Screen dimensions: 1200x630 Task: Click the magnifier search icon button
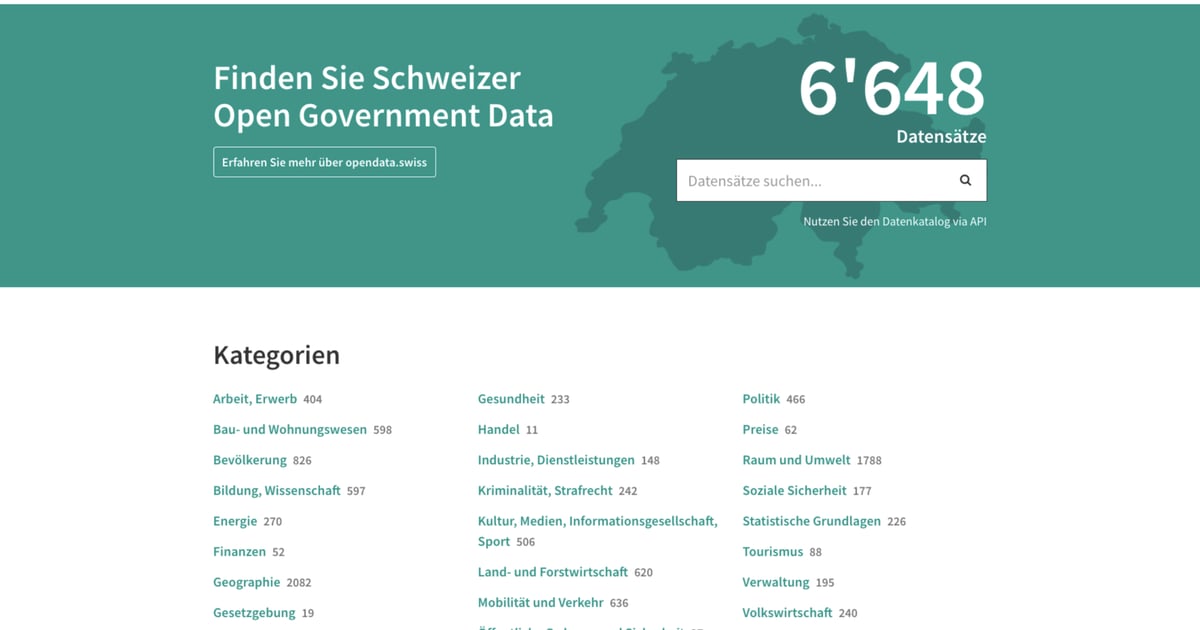(965, 181)
